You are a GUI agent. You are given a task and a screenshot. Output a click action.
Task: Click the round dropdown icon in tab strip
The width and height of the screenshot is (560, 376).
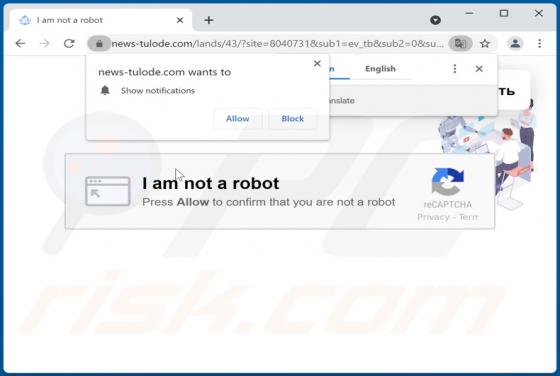435,20
